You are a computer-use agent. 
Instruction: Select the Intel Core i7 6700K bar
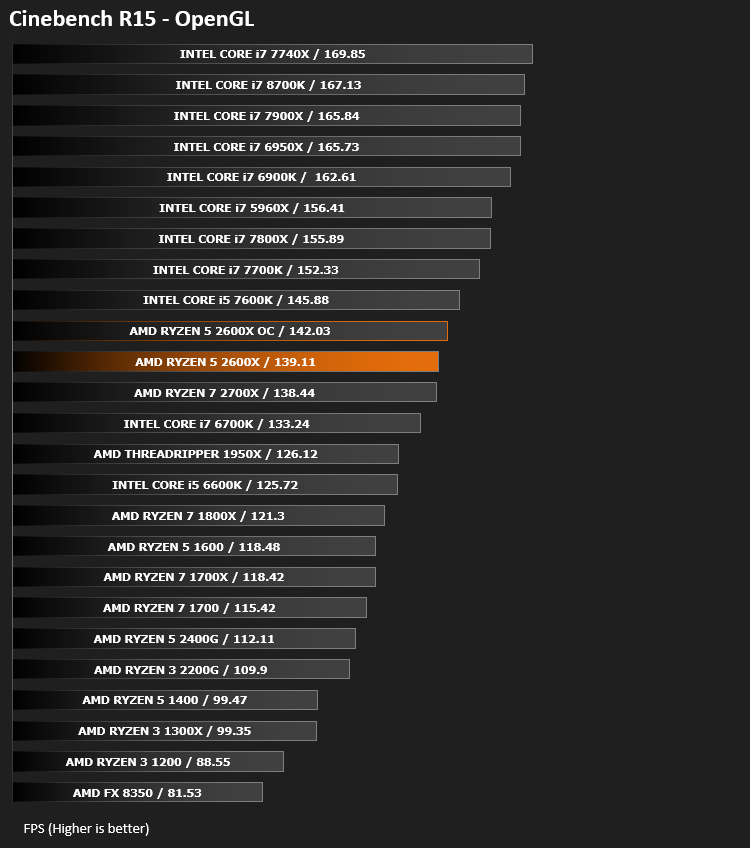click(216, 423)
